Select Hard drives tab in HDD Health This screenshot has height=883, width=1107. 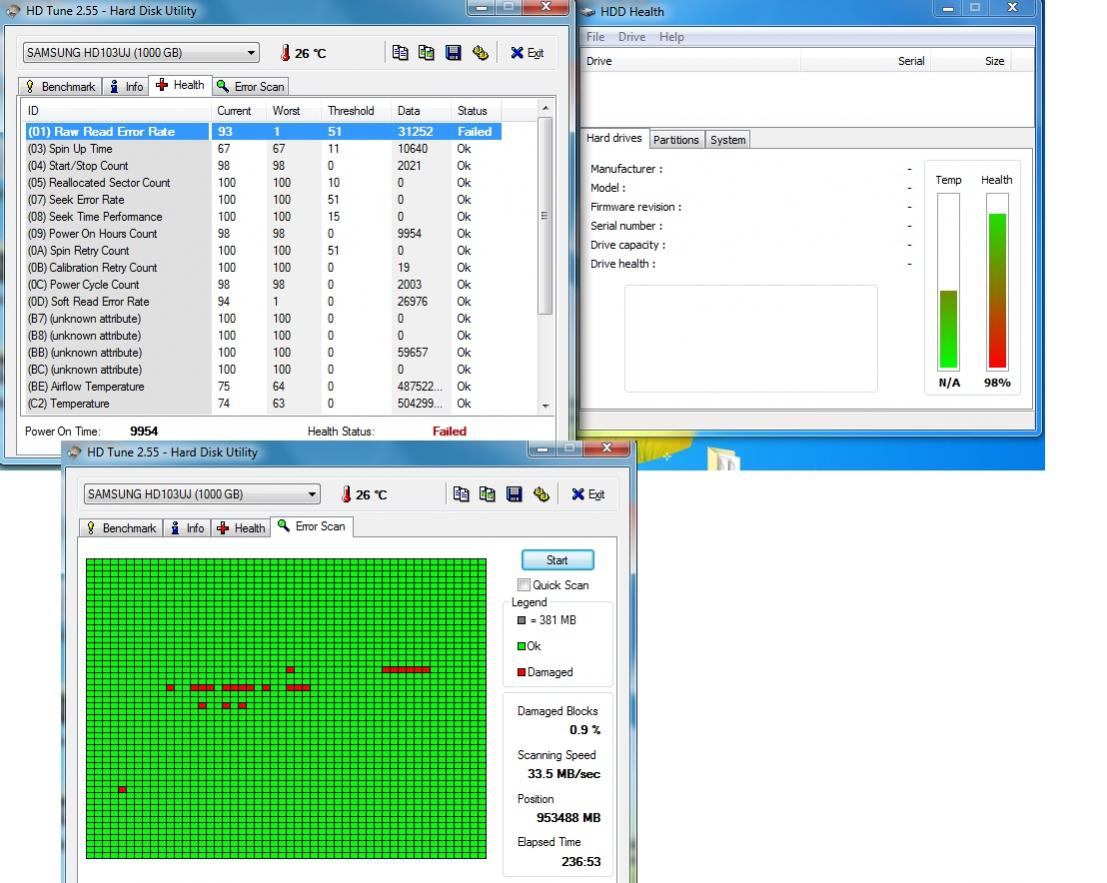[x=614, y=138]
